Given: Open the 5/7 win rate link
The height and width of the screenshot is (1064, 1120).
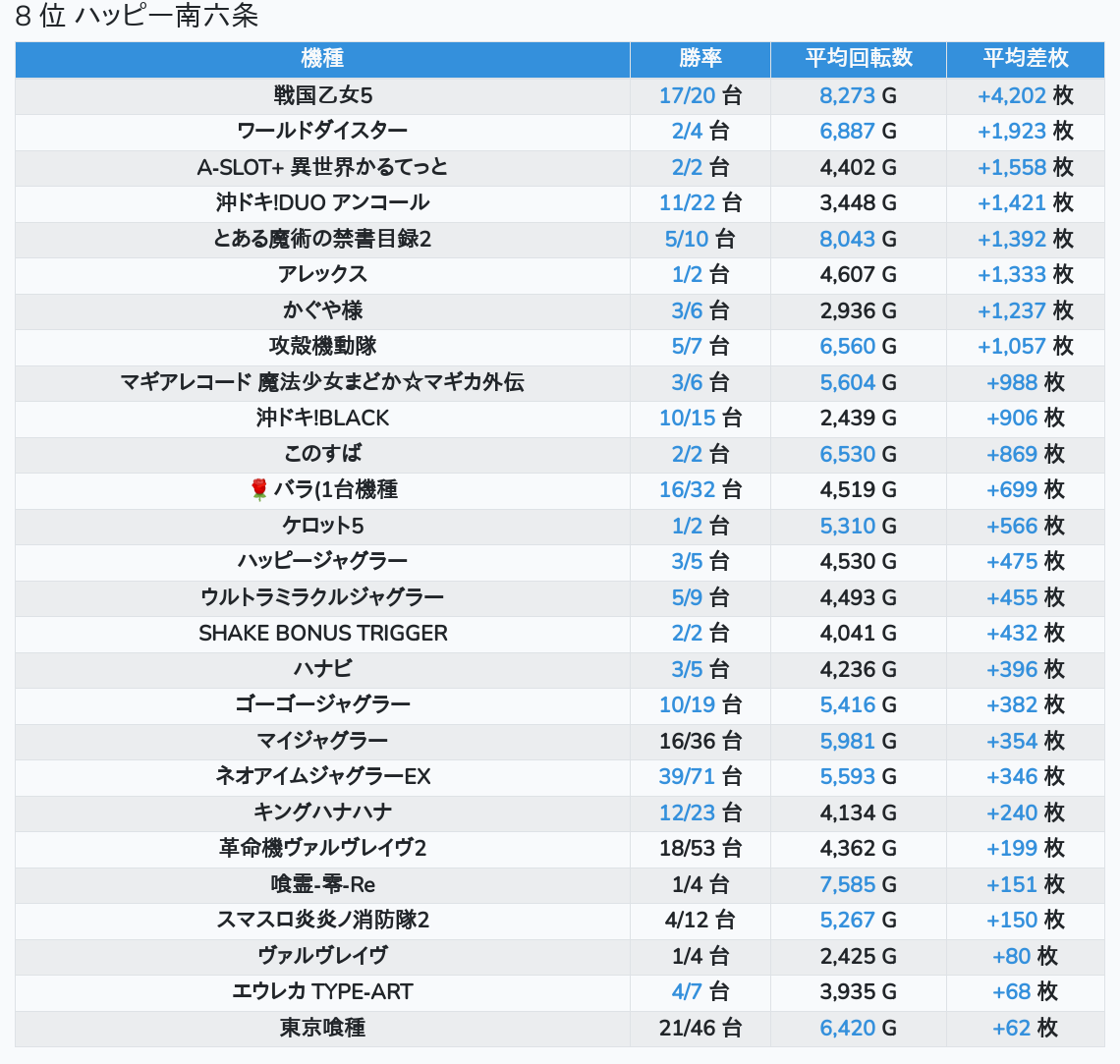Looking at the screenshot, I should pyautogui.click(x=687, y=347).
